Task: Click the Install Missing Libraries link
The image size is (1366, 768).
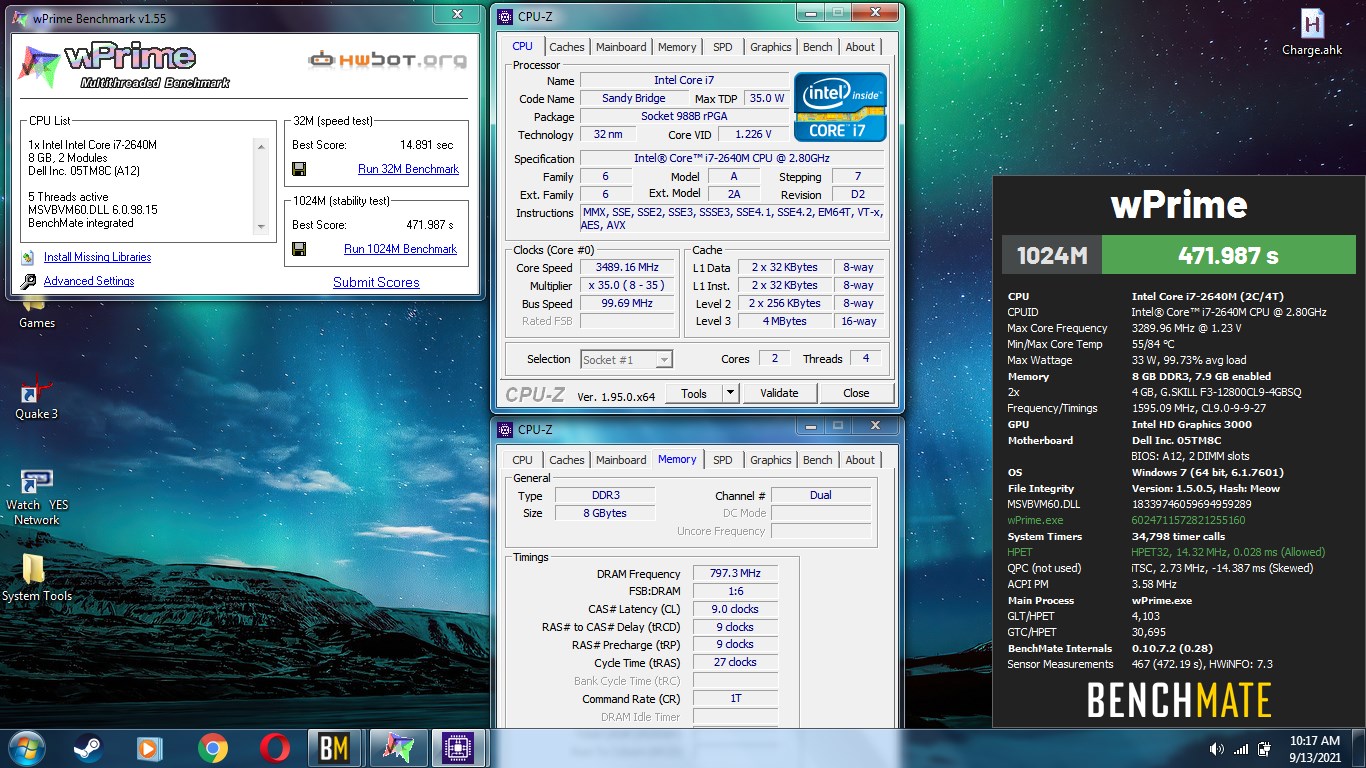Action: tap(97, 257)
